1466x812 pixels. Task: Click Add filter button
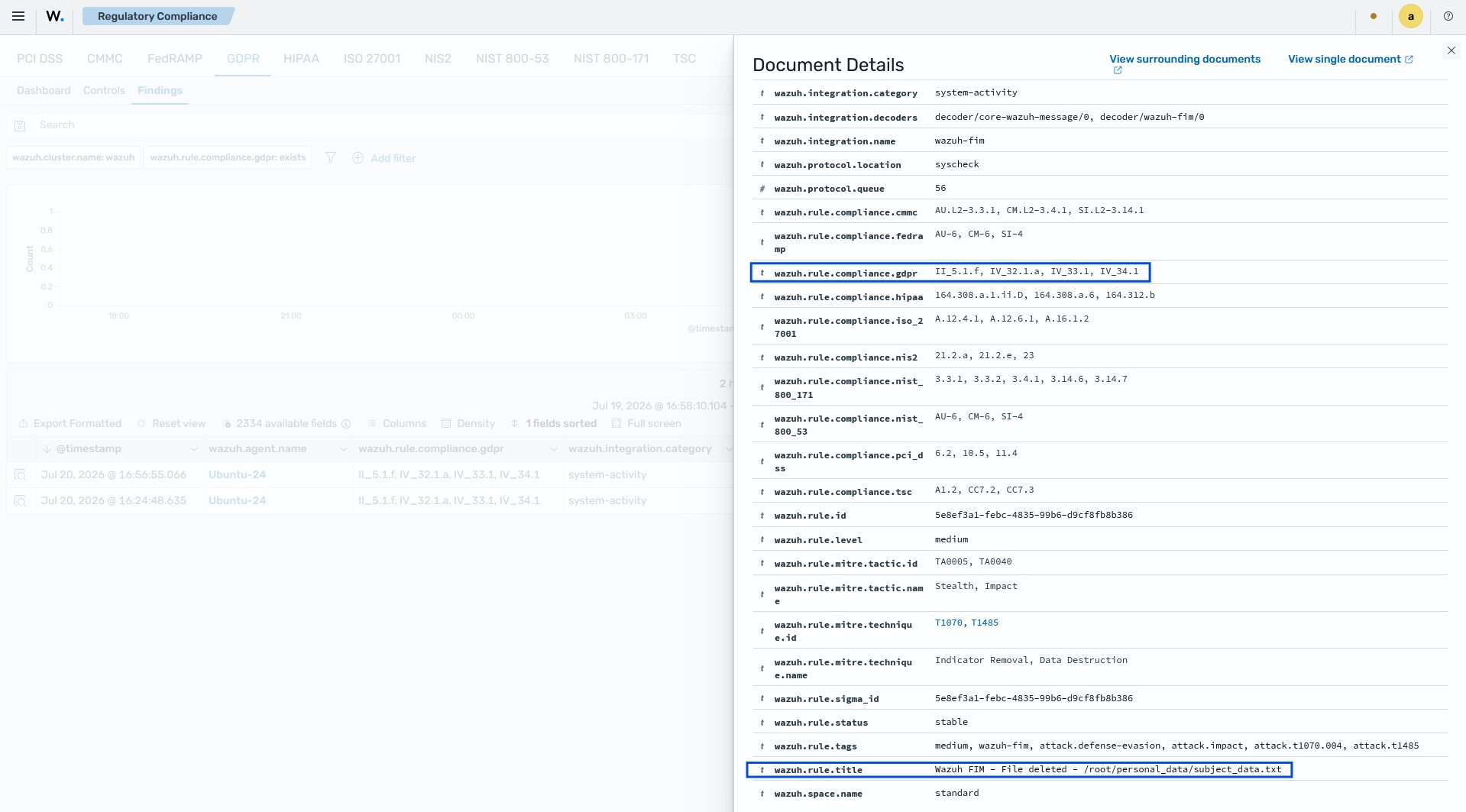coord(383,158)
